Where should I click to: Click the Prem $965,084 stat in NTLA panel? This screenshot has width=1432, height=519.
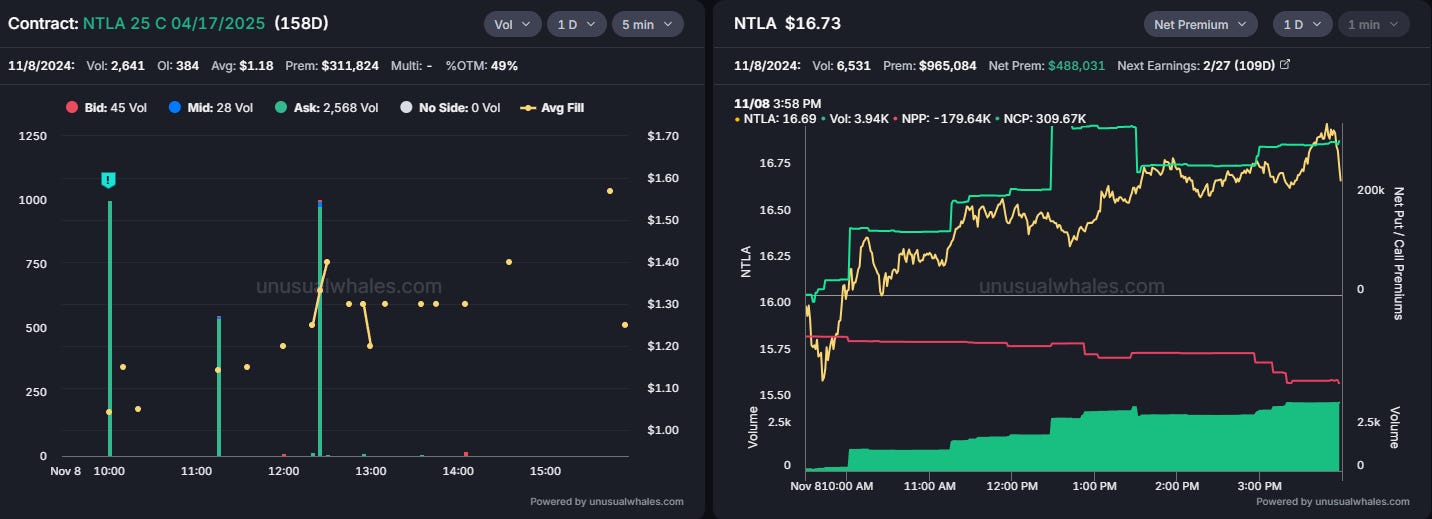pos(929,66)
